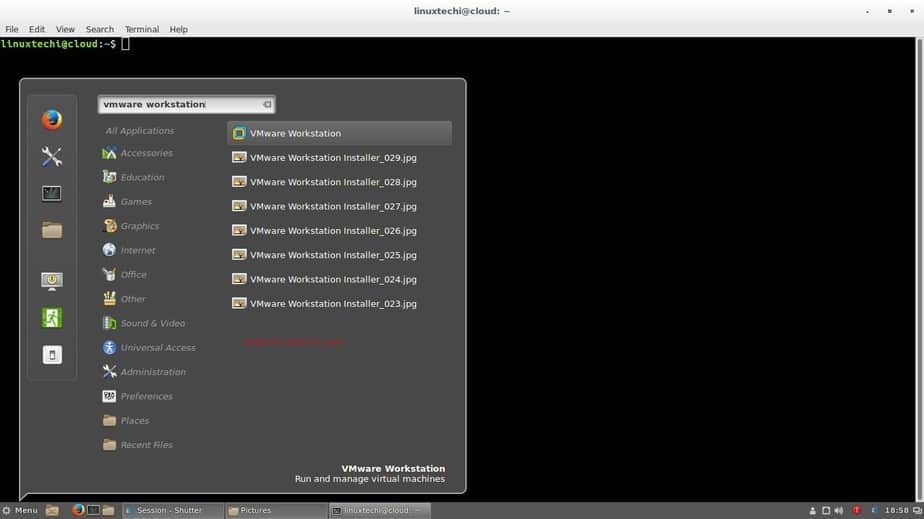Open Places category

click(x=126, y=421)
